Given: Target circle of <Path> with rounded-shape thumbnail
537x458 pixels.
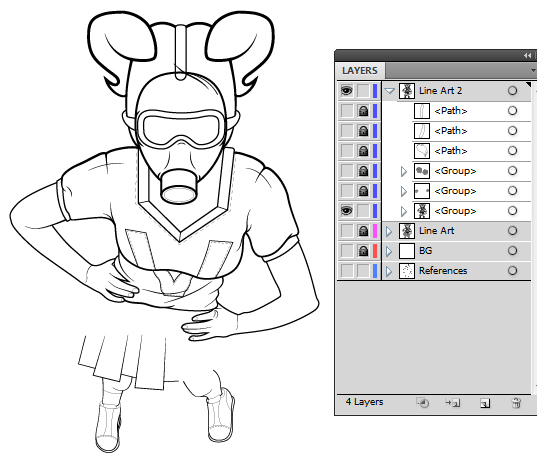Looking at the screenshot, I should (x=512, y=151).
